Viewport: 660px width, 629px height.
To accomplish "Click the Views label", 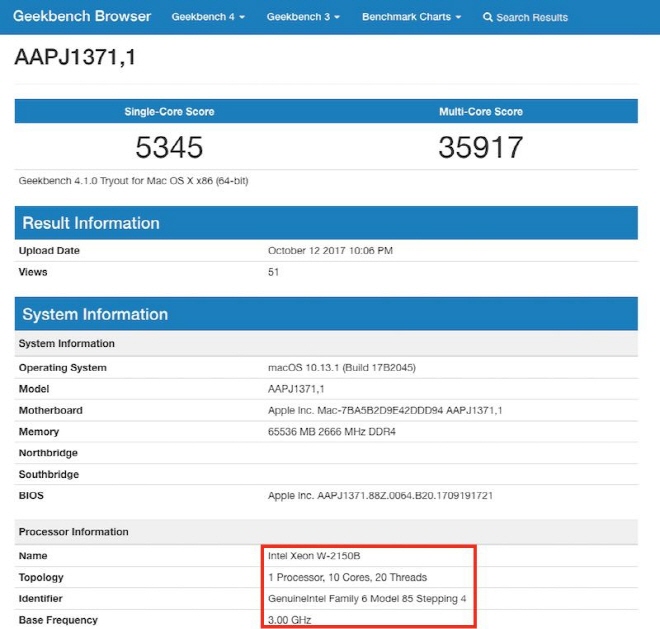I will coord(33,272).
